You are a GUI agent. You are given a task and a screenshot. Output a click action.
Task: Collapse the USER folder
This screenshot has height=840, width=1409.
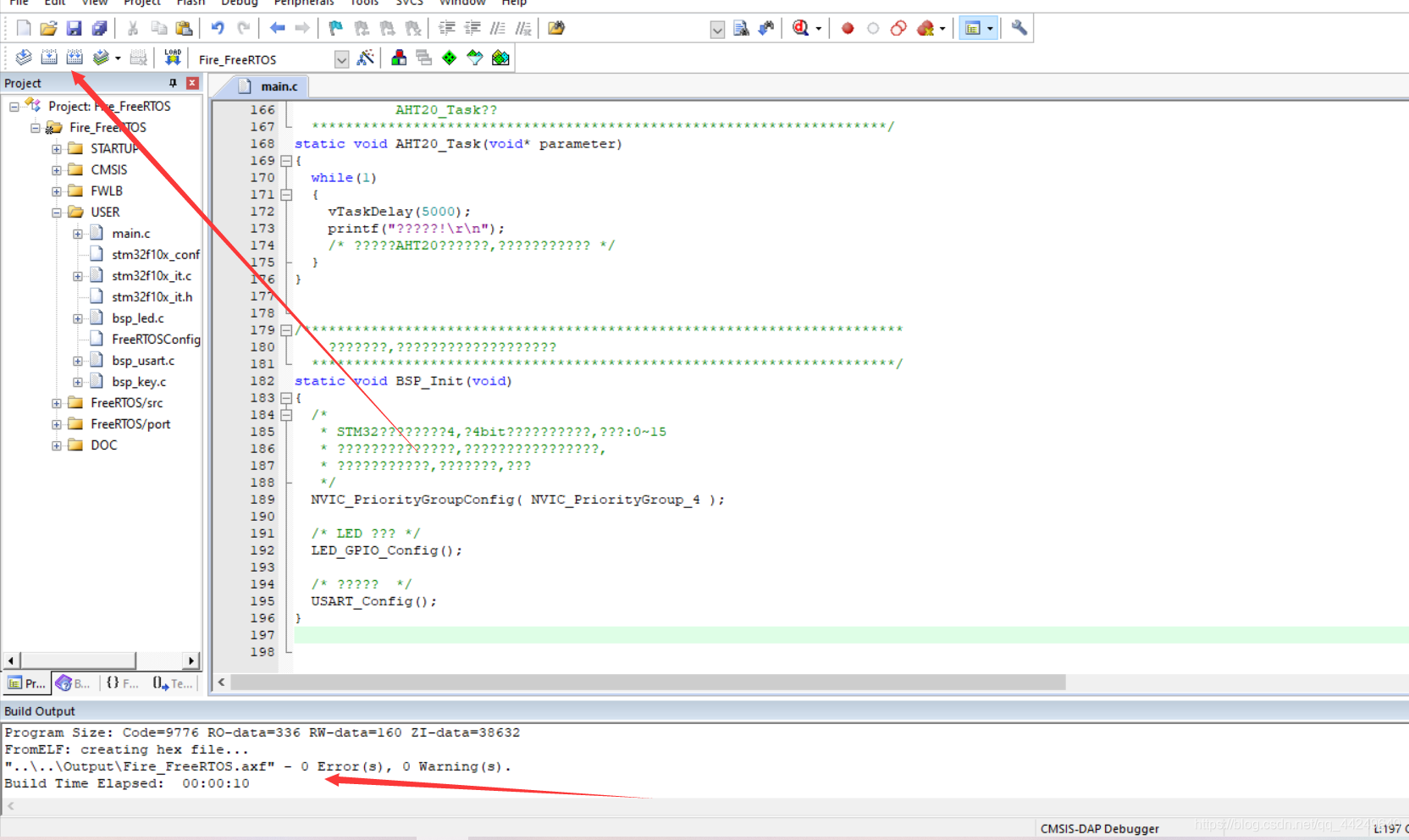tap(57, 213)
